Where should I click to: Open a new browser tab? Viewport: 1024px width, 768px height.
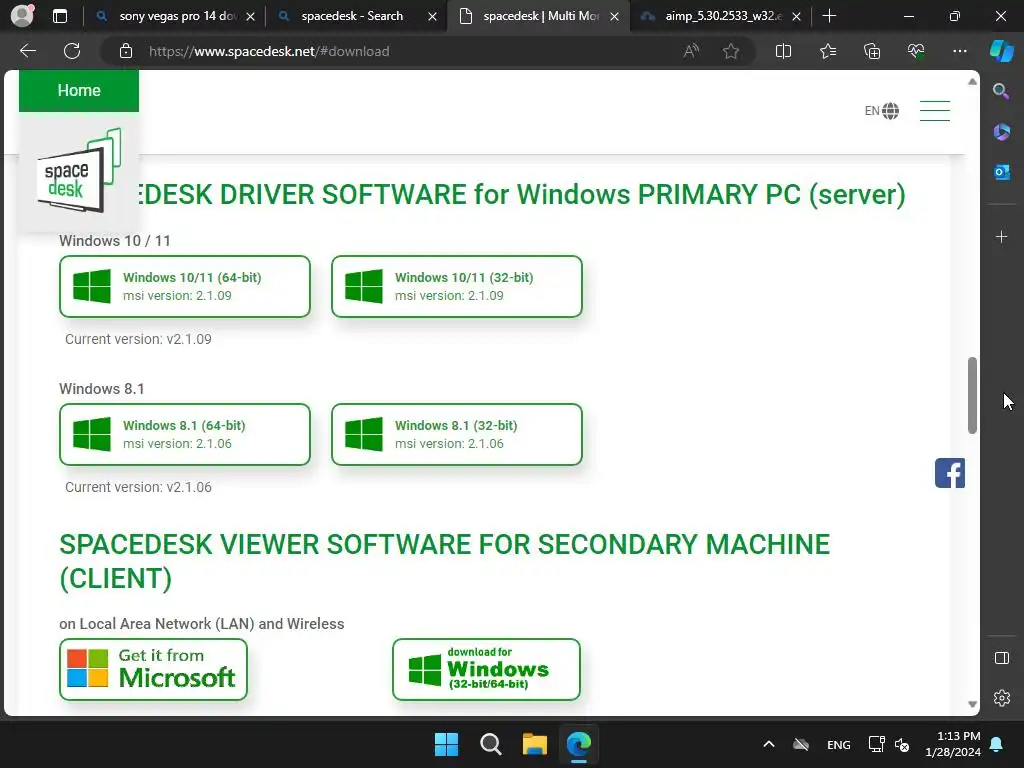click(x=829, y=16)
